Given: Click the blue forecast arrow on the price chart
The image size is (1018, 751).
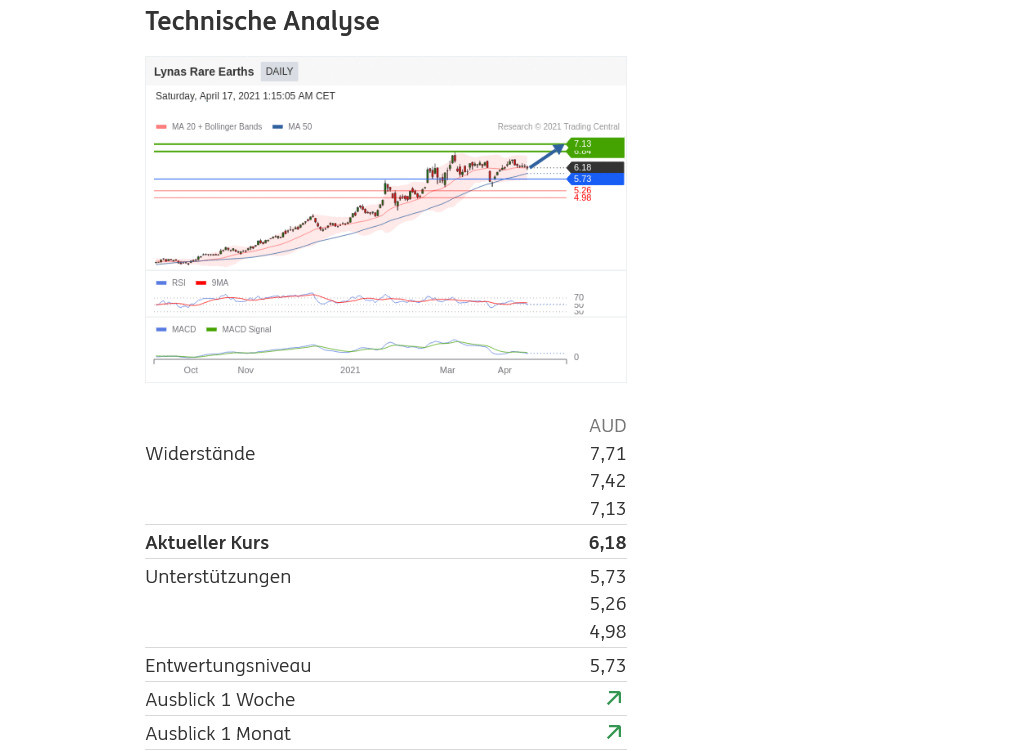Looking at the screenshot, I should click(x=546, y=156).
